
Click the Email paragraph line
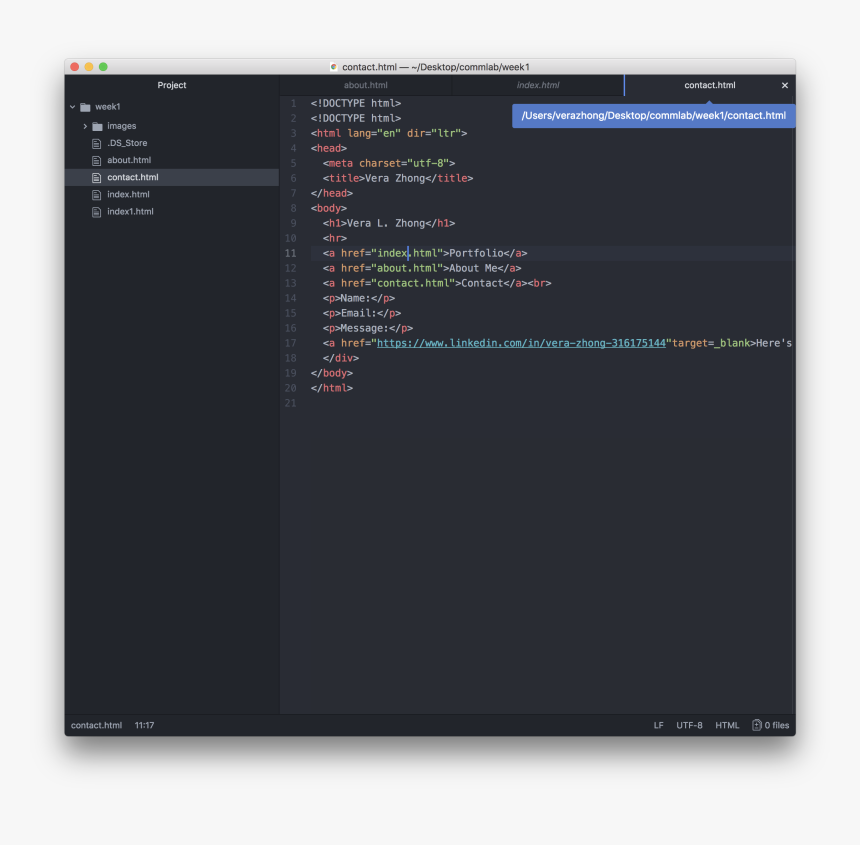[x=361, y=313]
